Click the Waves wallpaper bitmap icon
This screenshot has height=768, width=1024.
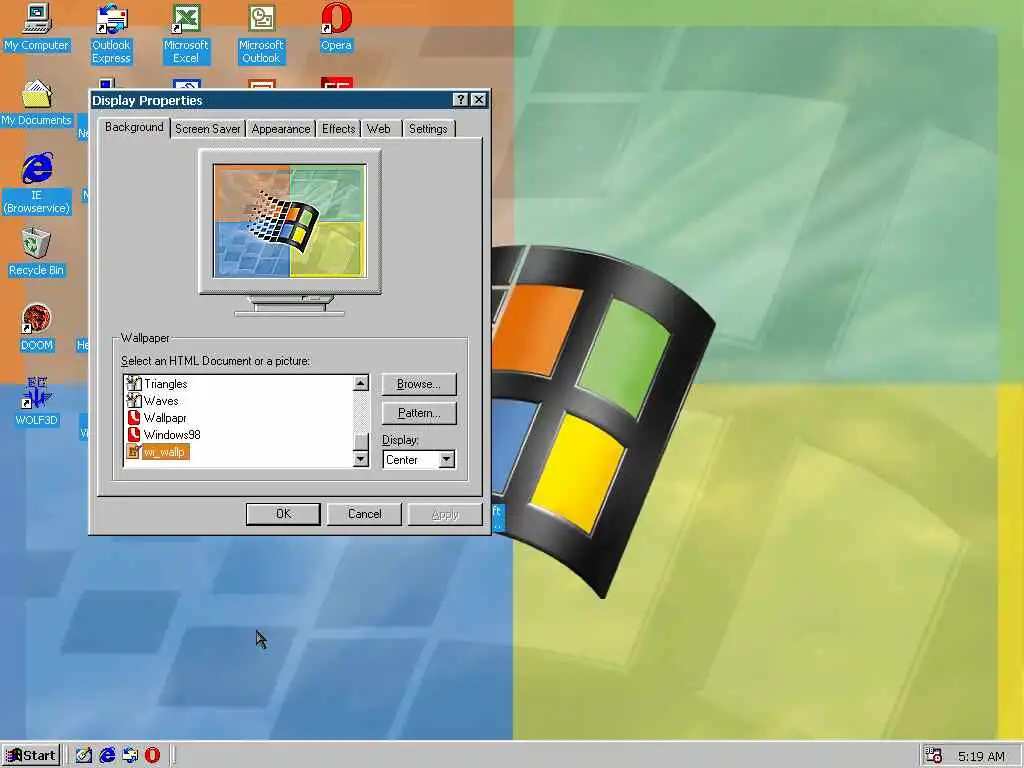133,400
